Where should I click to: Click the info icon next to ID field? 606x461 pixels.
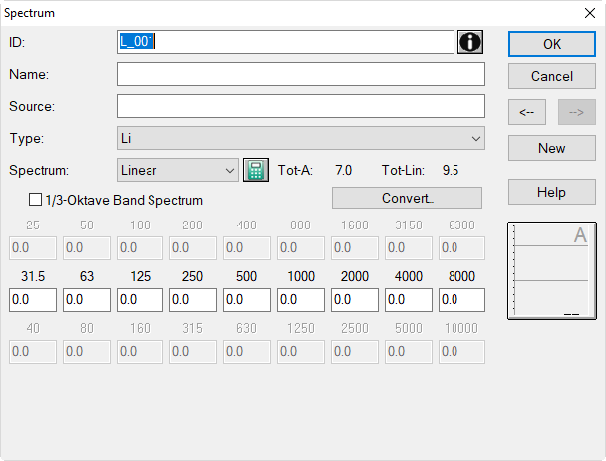[x=470, y=42]
